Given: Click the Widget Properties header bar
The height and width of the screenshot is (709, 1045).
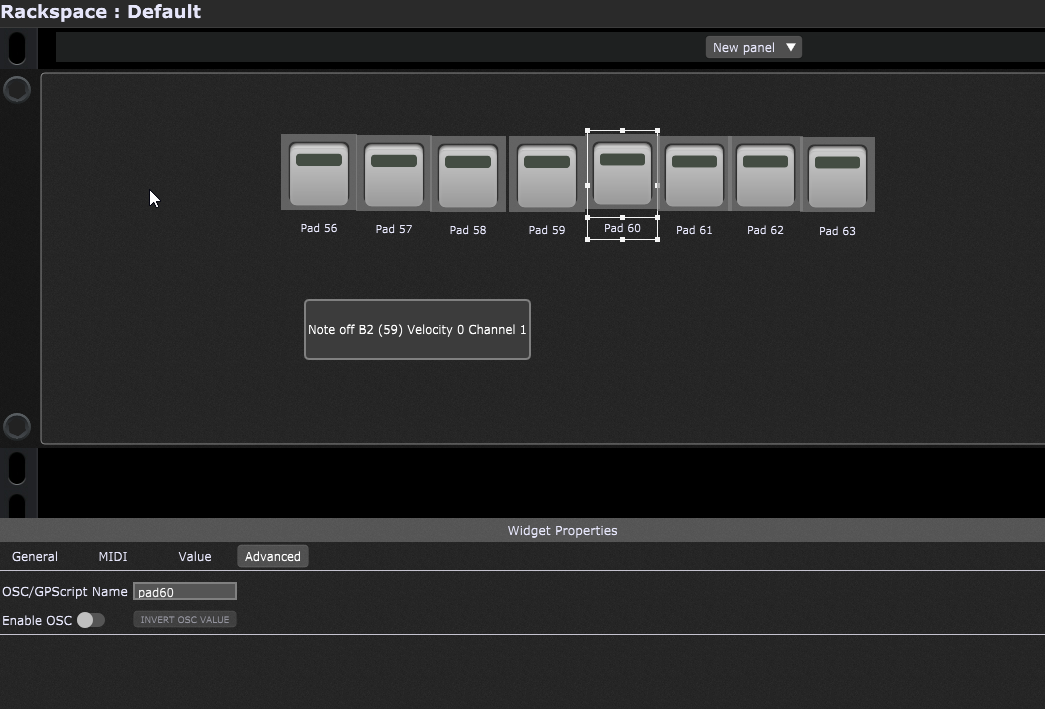Looking at the screenshot, I should pyautogui.click(x=562, y=530).
